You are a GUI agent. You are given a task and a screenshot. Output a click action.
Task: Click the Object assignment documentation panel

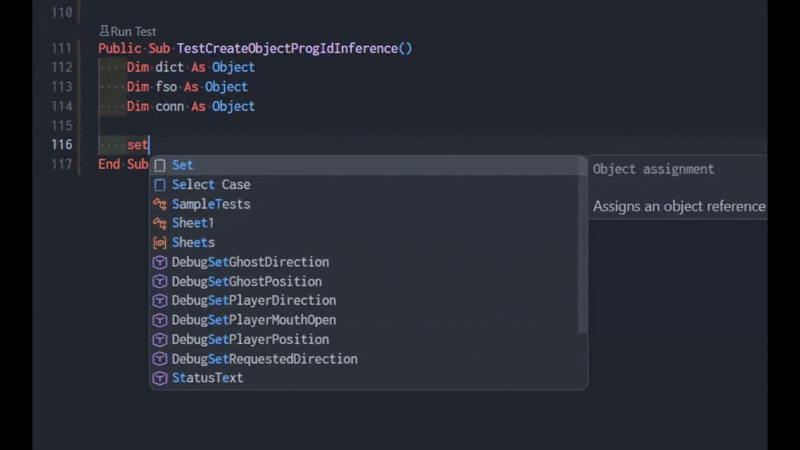click(678, 187)
